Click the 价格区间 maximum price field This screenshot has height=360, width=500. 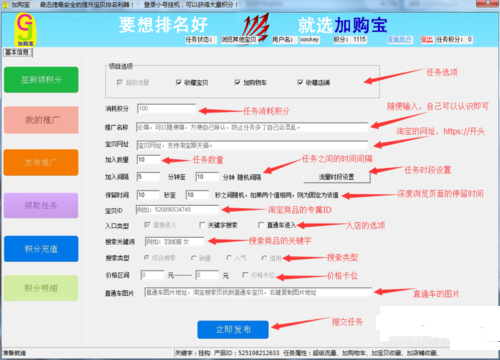[x=207, y=275]
